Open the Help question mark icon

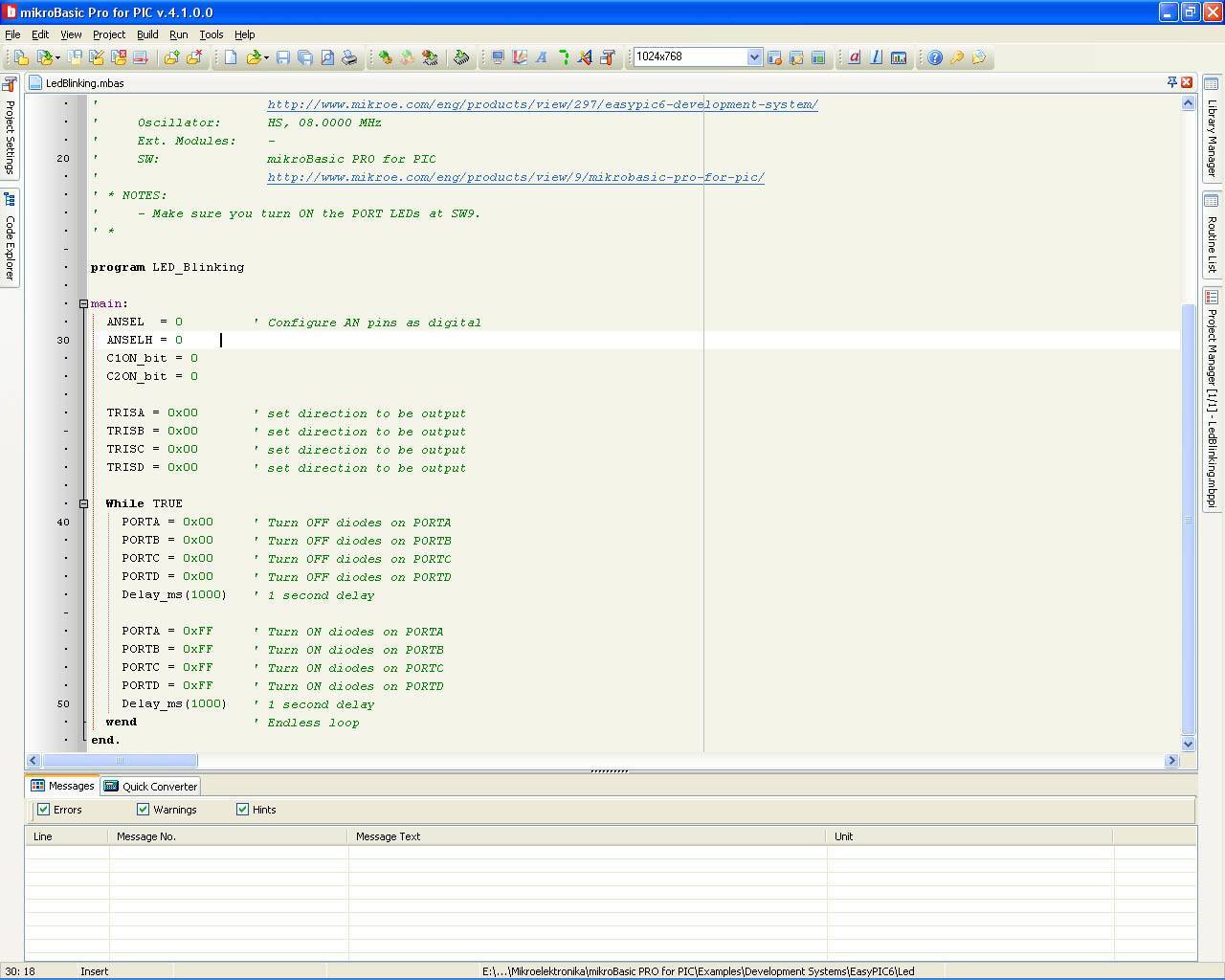(x=935, y=57)
